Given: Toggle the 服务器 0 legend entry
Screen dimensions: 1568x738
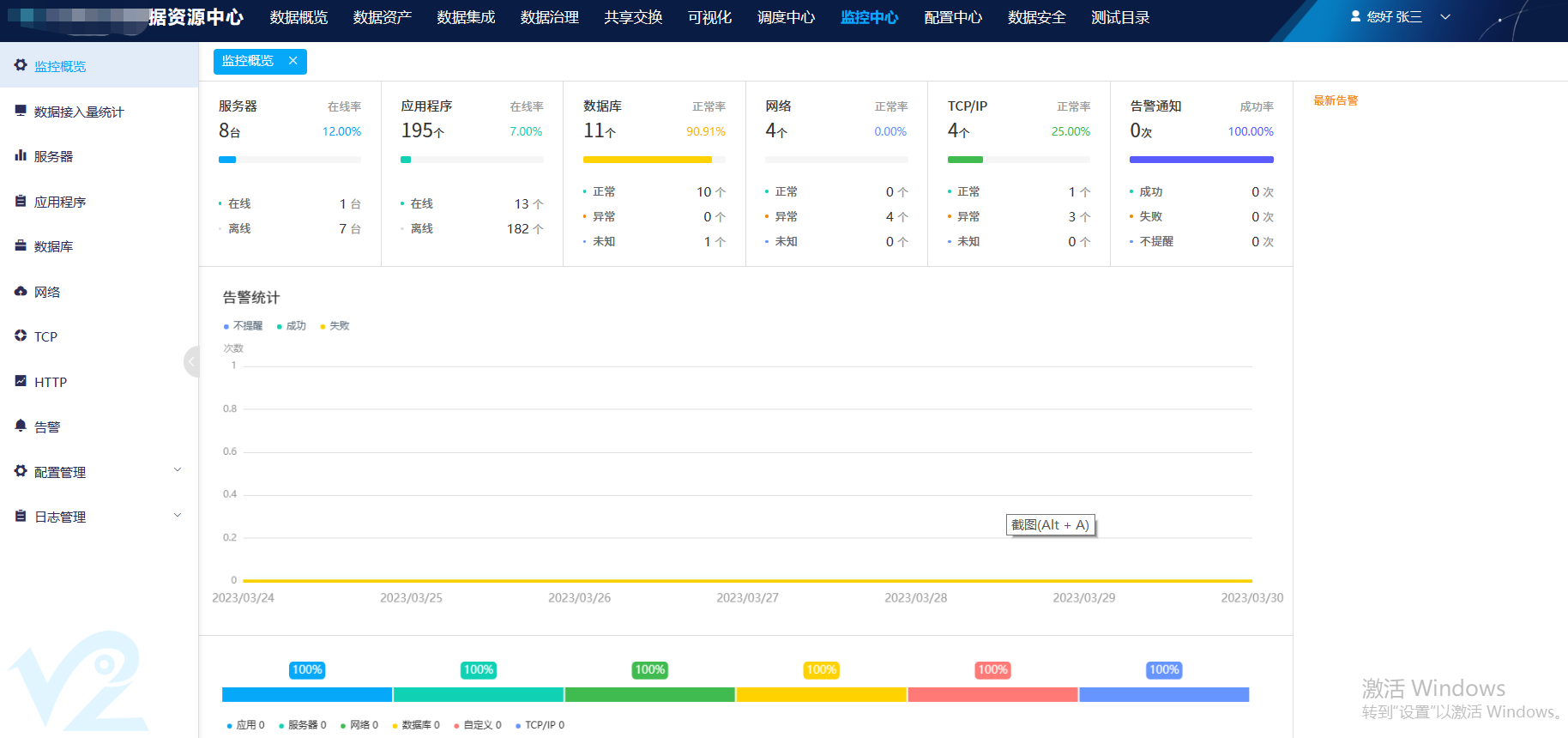Looking at the screenshot, I should pyautogui.click(x=303, y=725).
